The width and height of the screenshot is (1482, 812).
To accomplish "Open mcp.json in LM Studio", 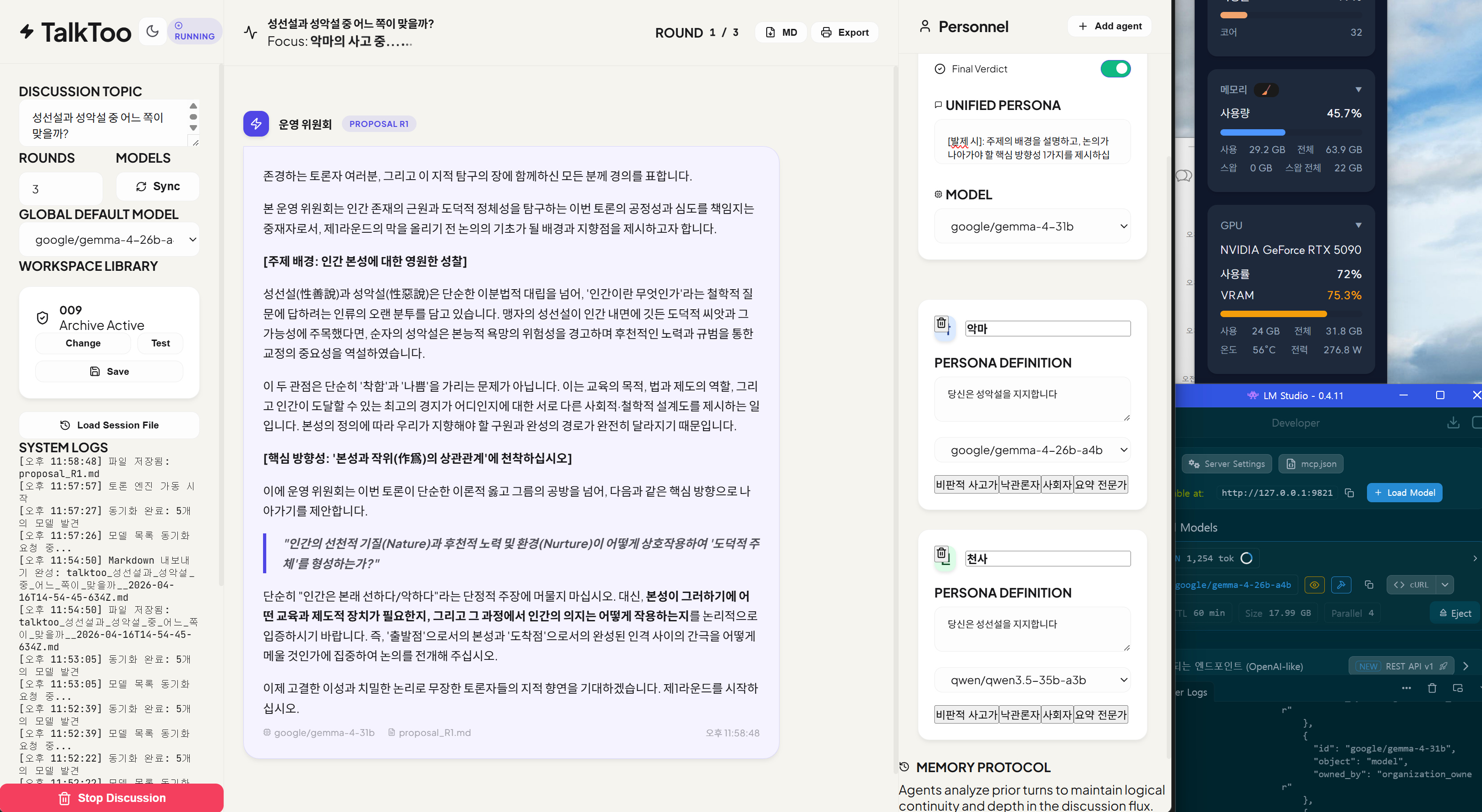I will [1311, 463].
